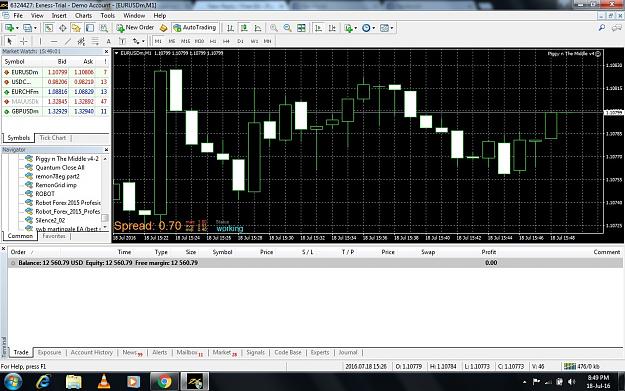Select Piggy n The Middle v4-2 expert
Screen dimensions: 625x391
tap(67, 159)
